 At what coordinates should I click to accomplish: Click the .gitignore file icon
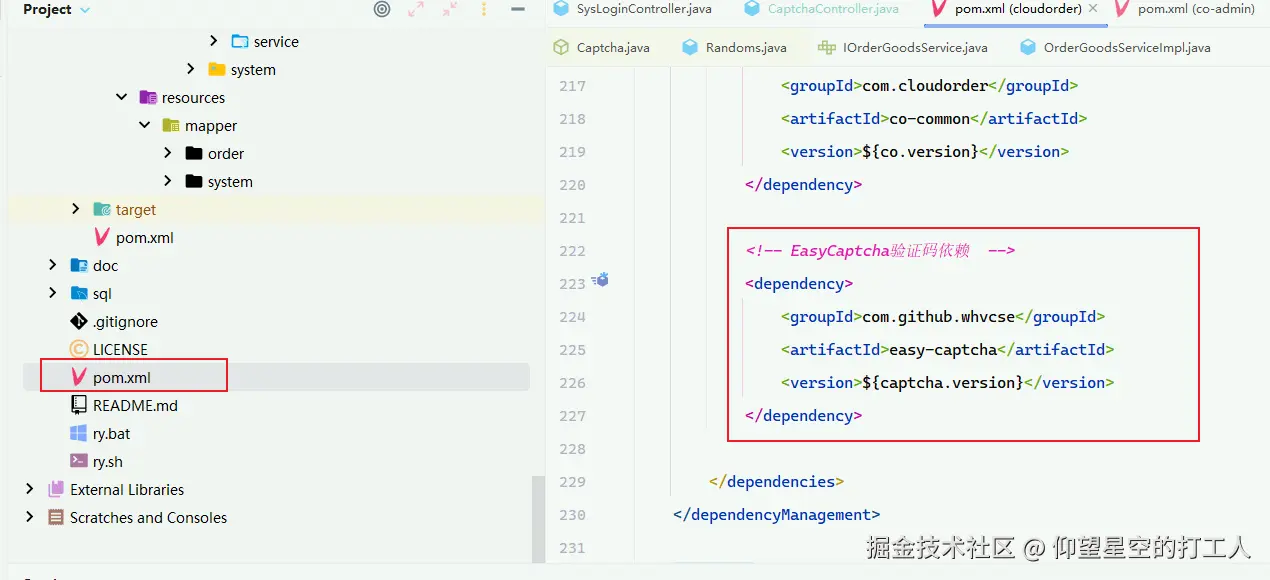click(79, 321)
